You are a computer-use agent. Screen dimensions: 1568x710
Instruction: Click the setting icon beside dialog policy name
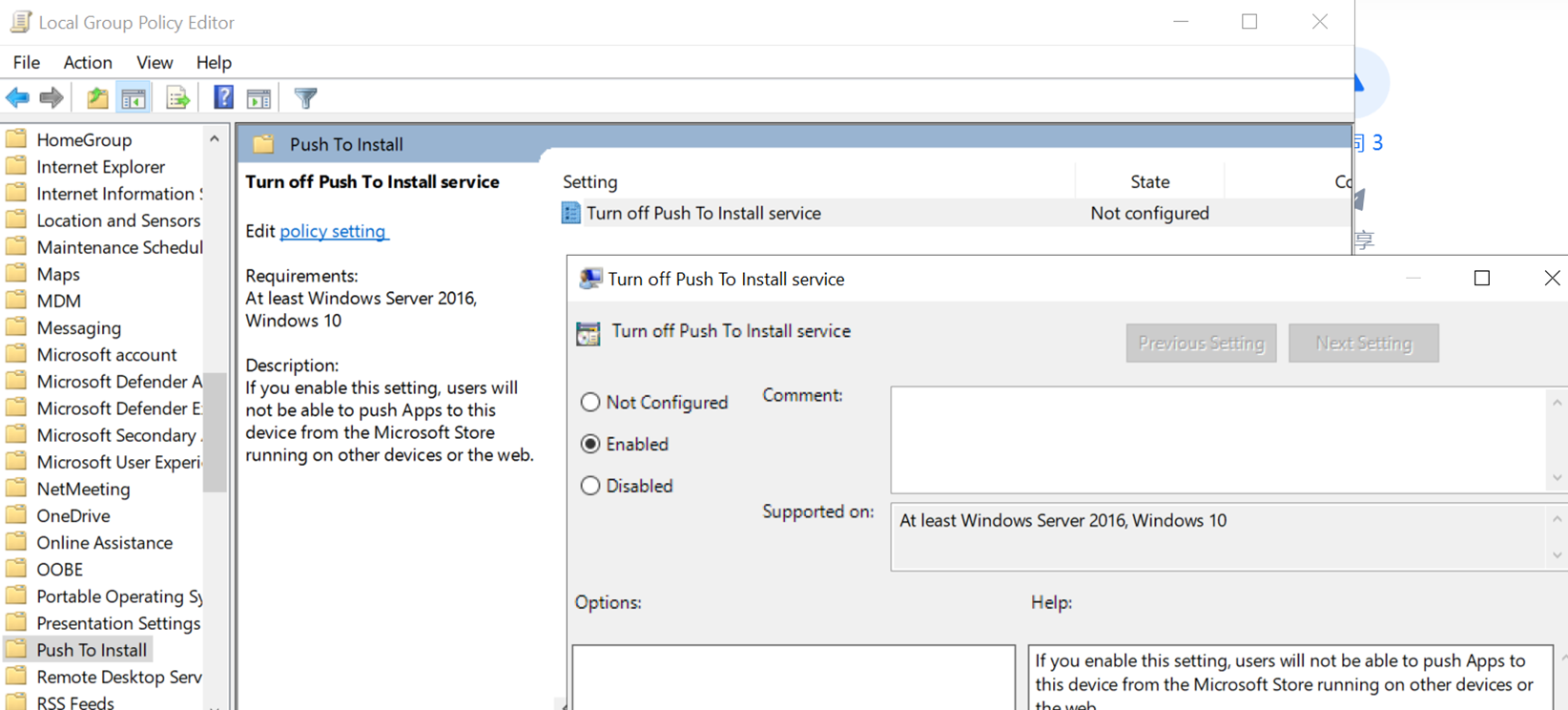coord(588,333)
